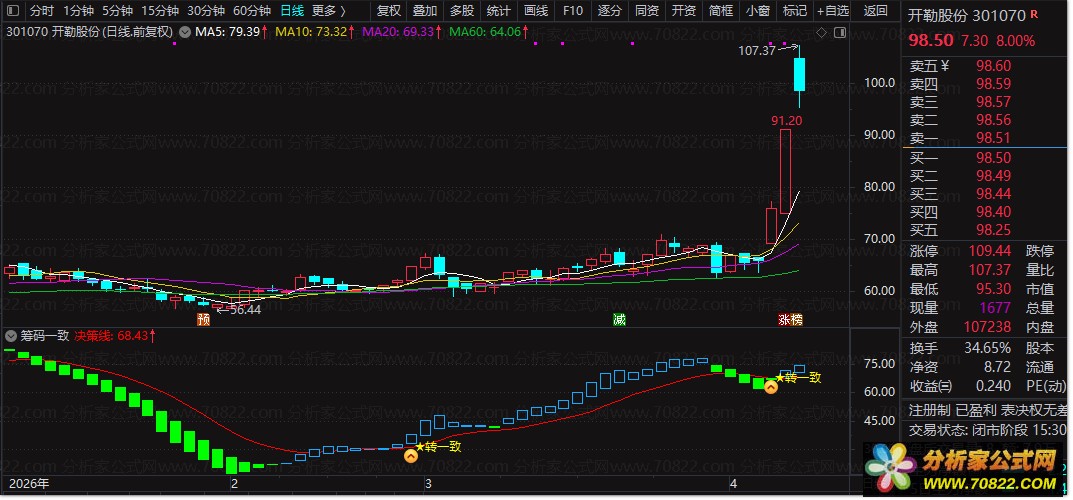This screenshot has height=500, width=1073.
Task: Click the 卖一 price 98.51
Action: coord(993,139)
